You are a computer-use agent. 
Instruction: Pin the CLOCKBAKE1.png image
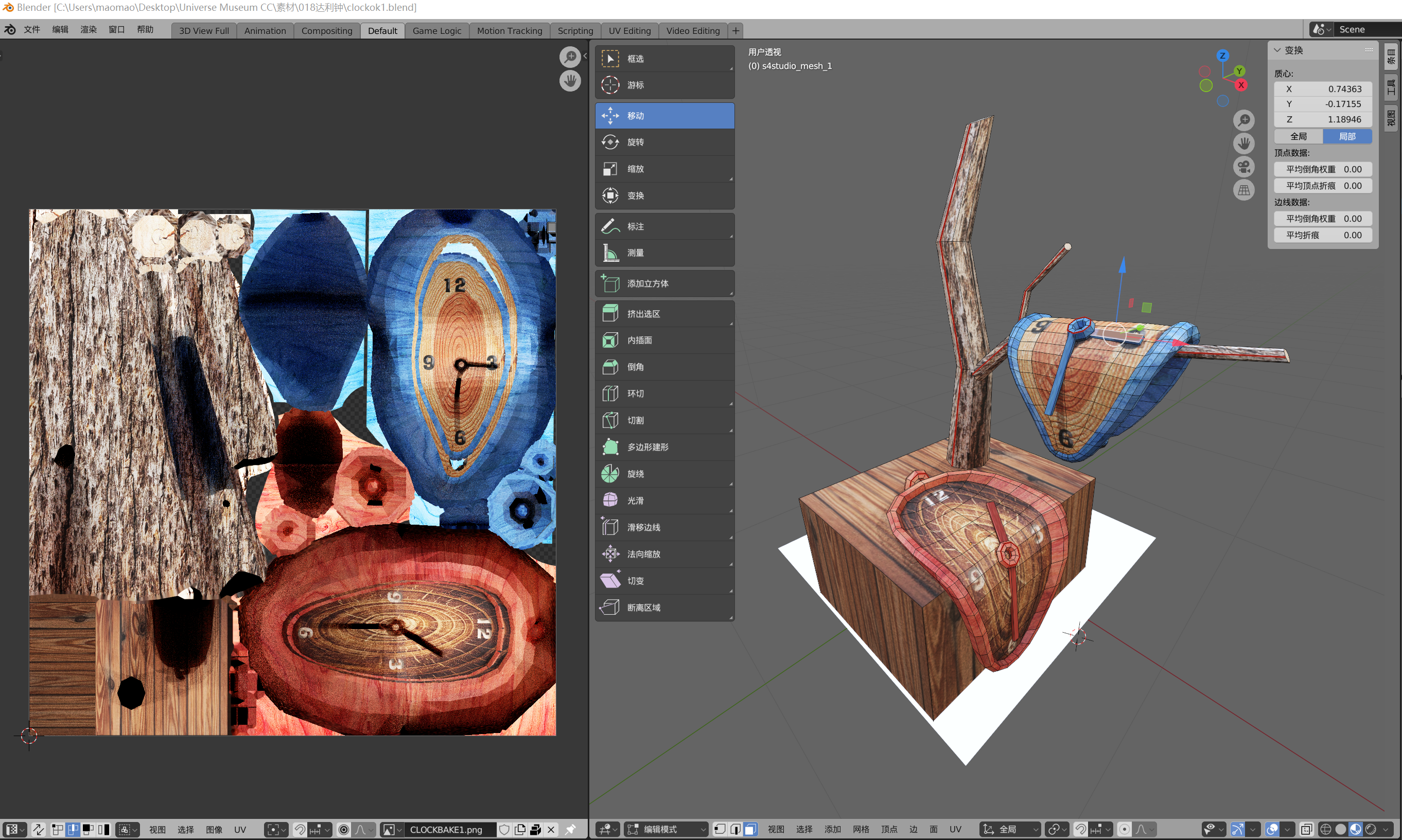[570, 829]
